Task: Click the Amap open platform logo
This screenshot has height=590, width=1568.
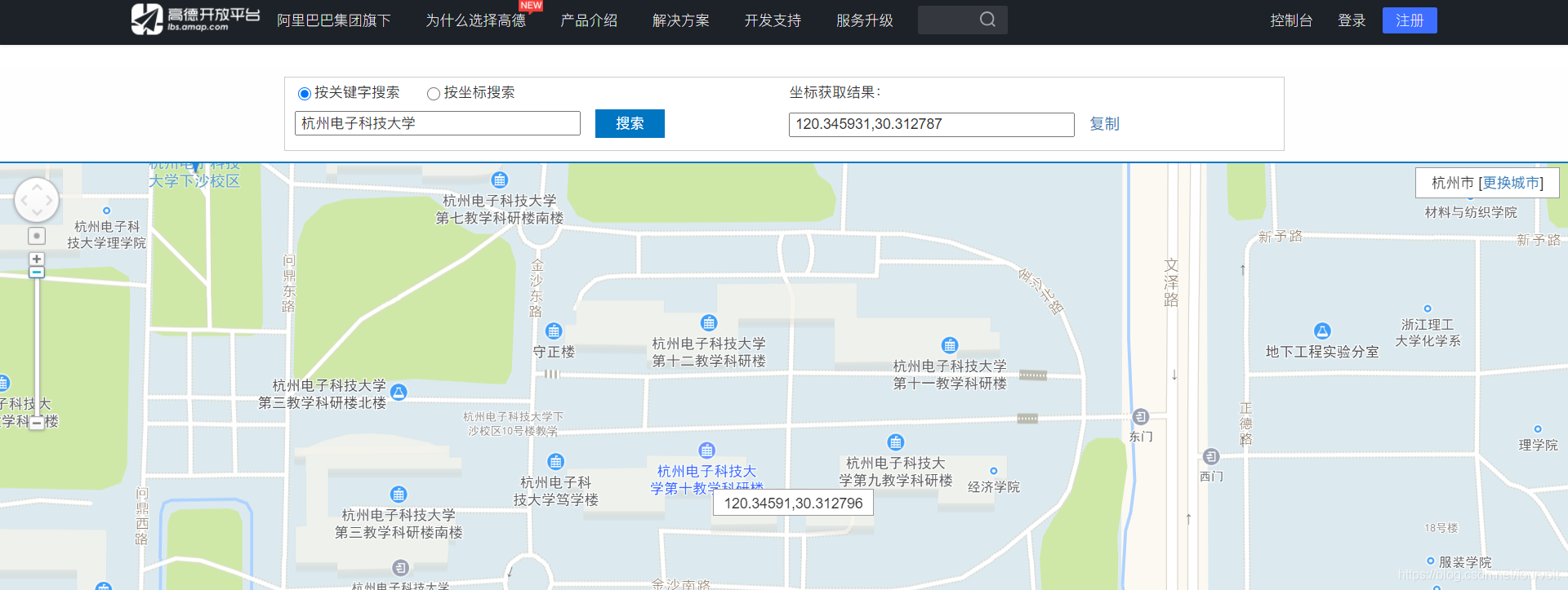Action: pyautogui.click(x=195, y=19)
